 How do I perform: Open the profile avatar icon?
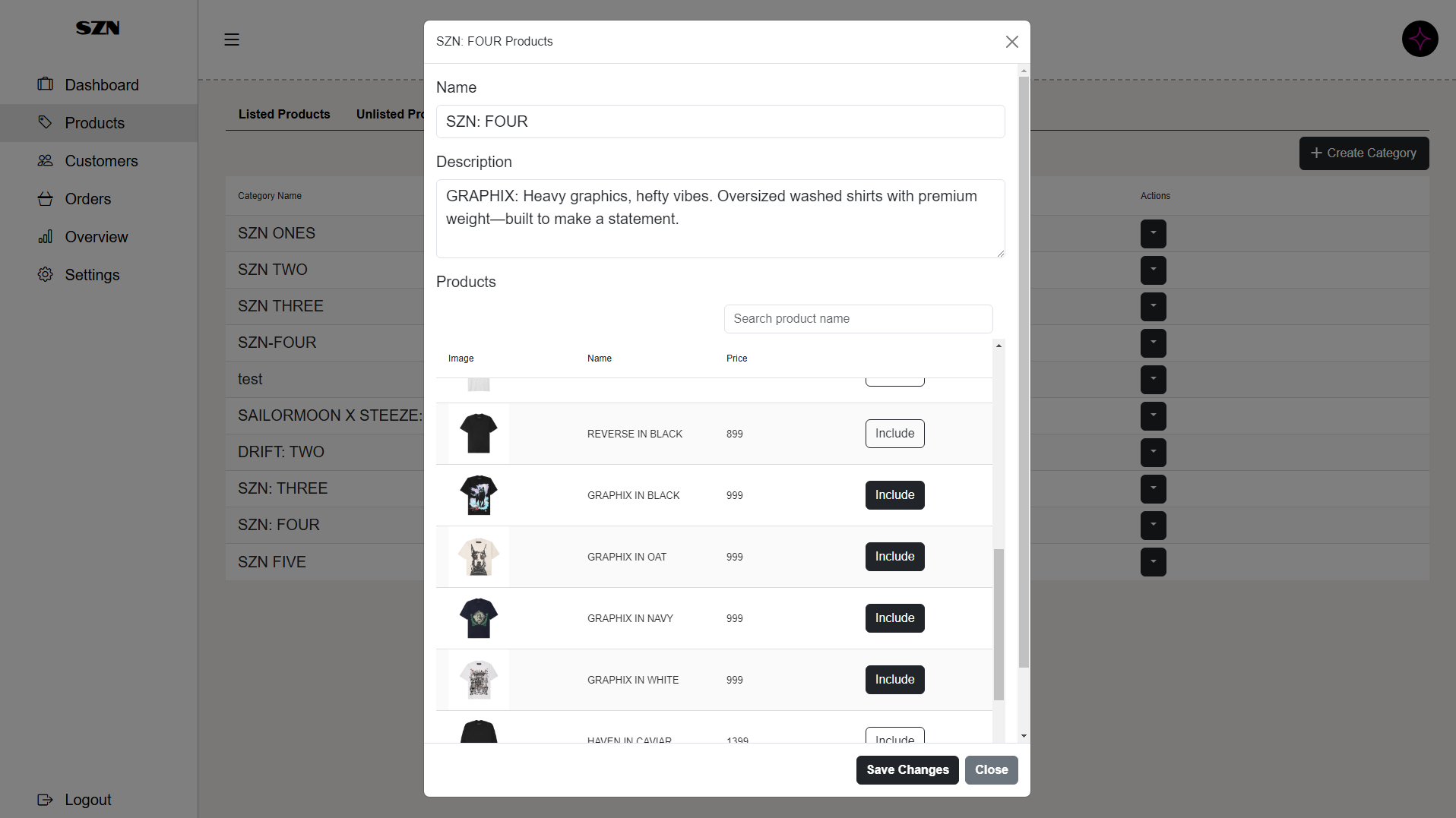[x=1420, y=39]
